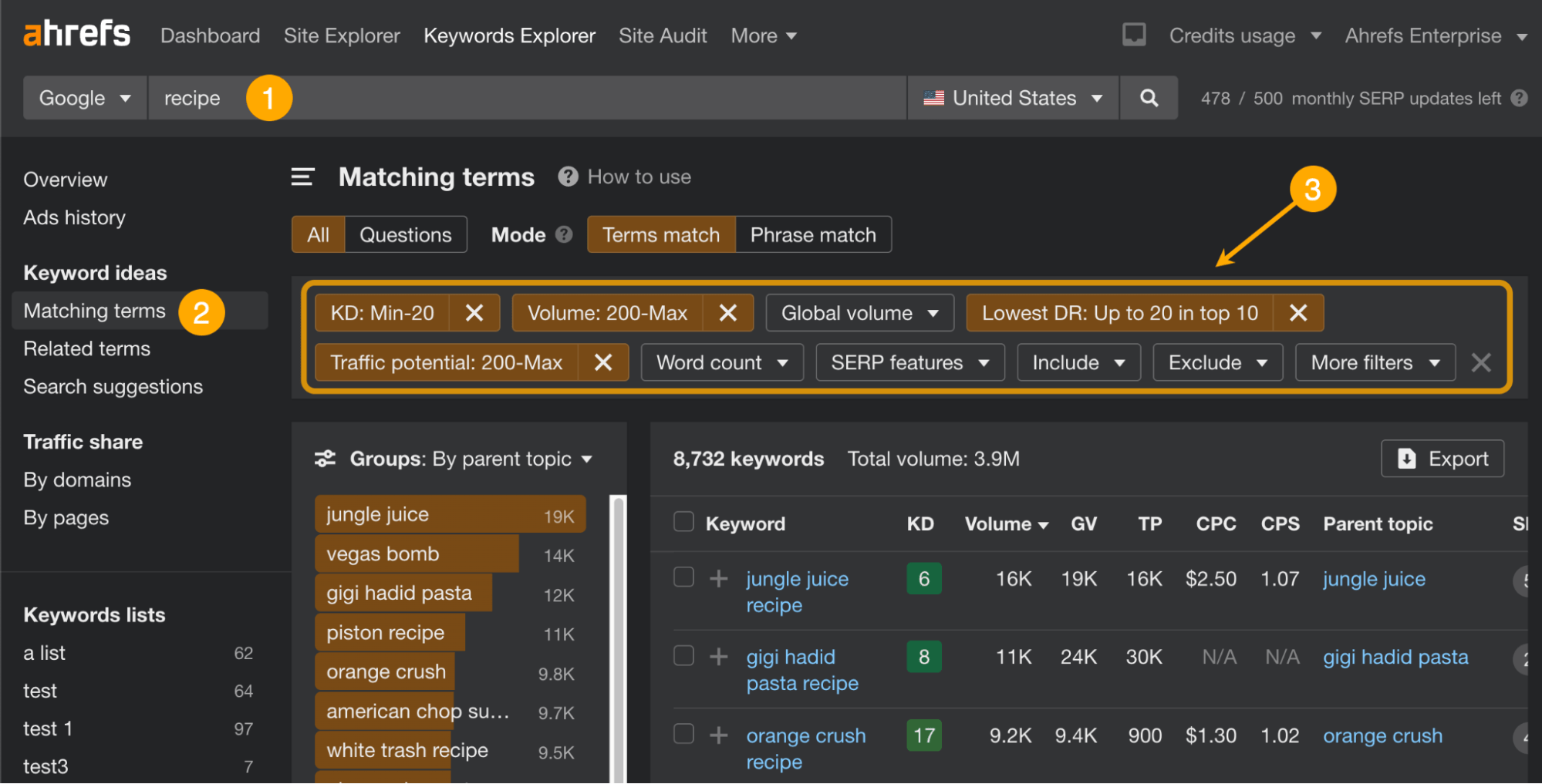The width and height of the screenshot is (1542, 784).
Task: Select Phrase match mode
Action: click(813, 234)
